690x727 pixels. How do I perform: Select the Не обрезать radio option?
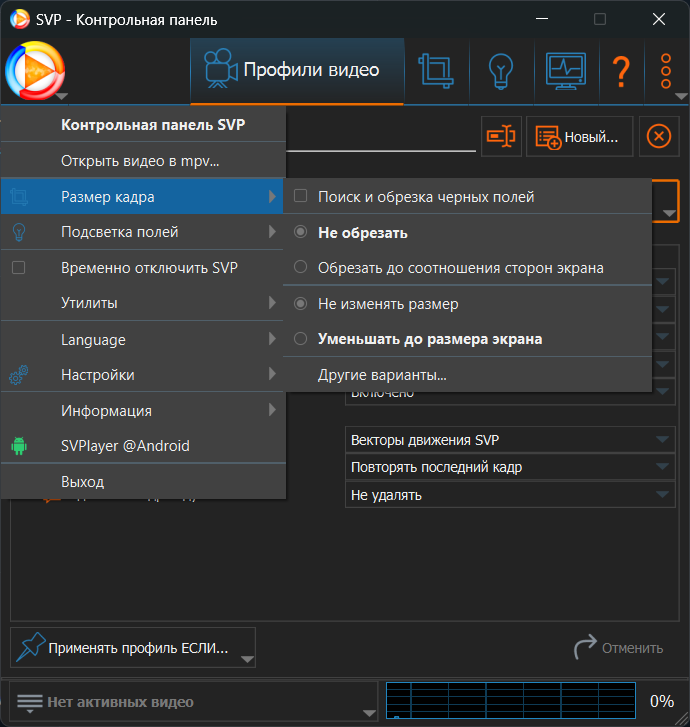coord(300,232)
